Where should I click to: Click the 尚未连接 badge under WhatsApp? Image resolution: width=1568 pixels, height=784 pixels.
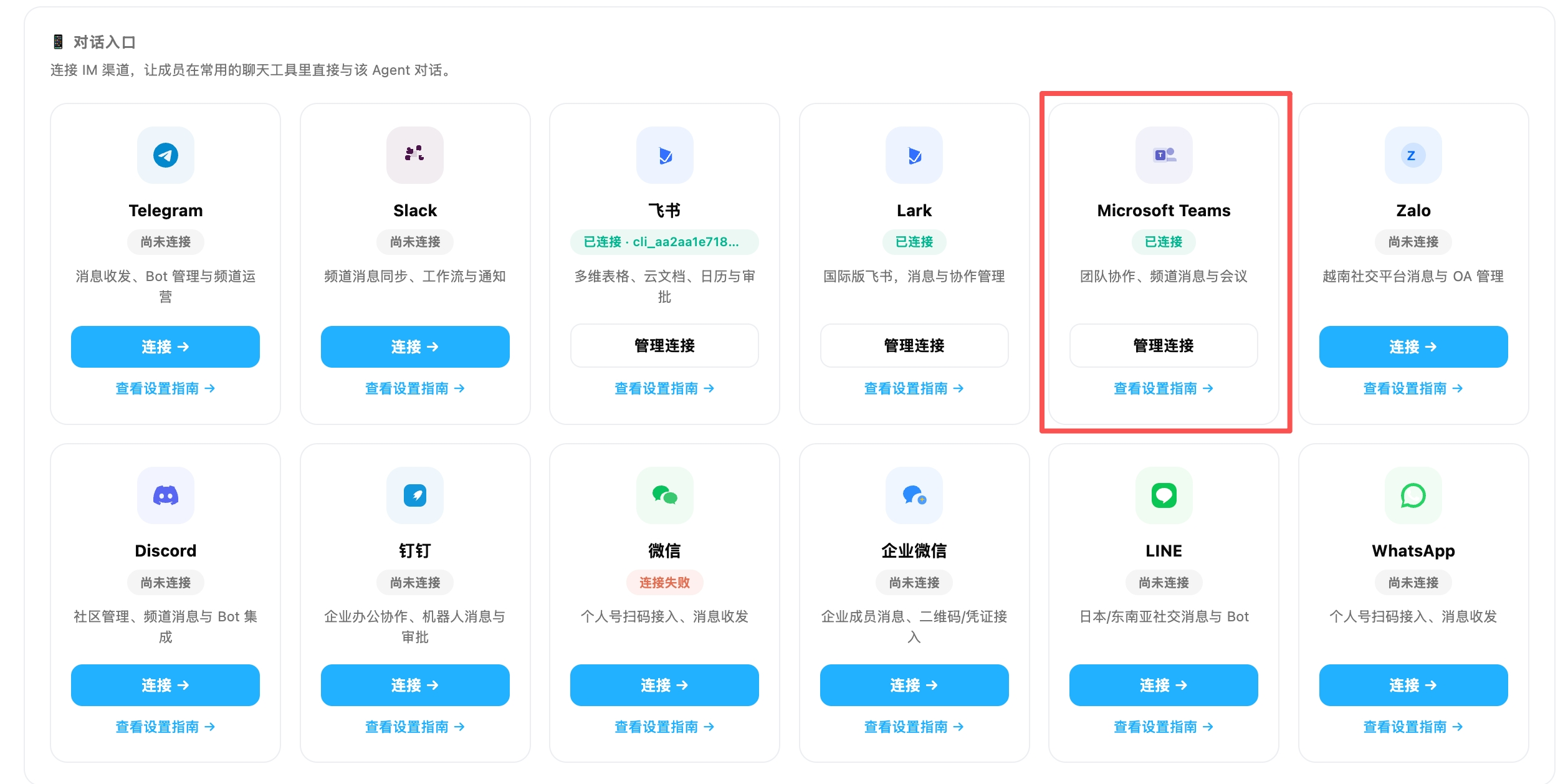[x=1413, y=583]
